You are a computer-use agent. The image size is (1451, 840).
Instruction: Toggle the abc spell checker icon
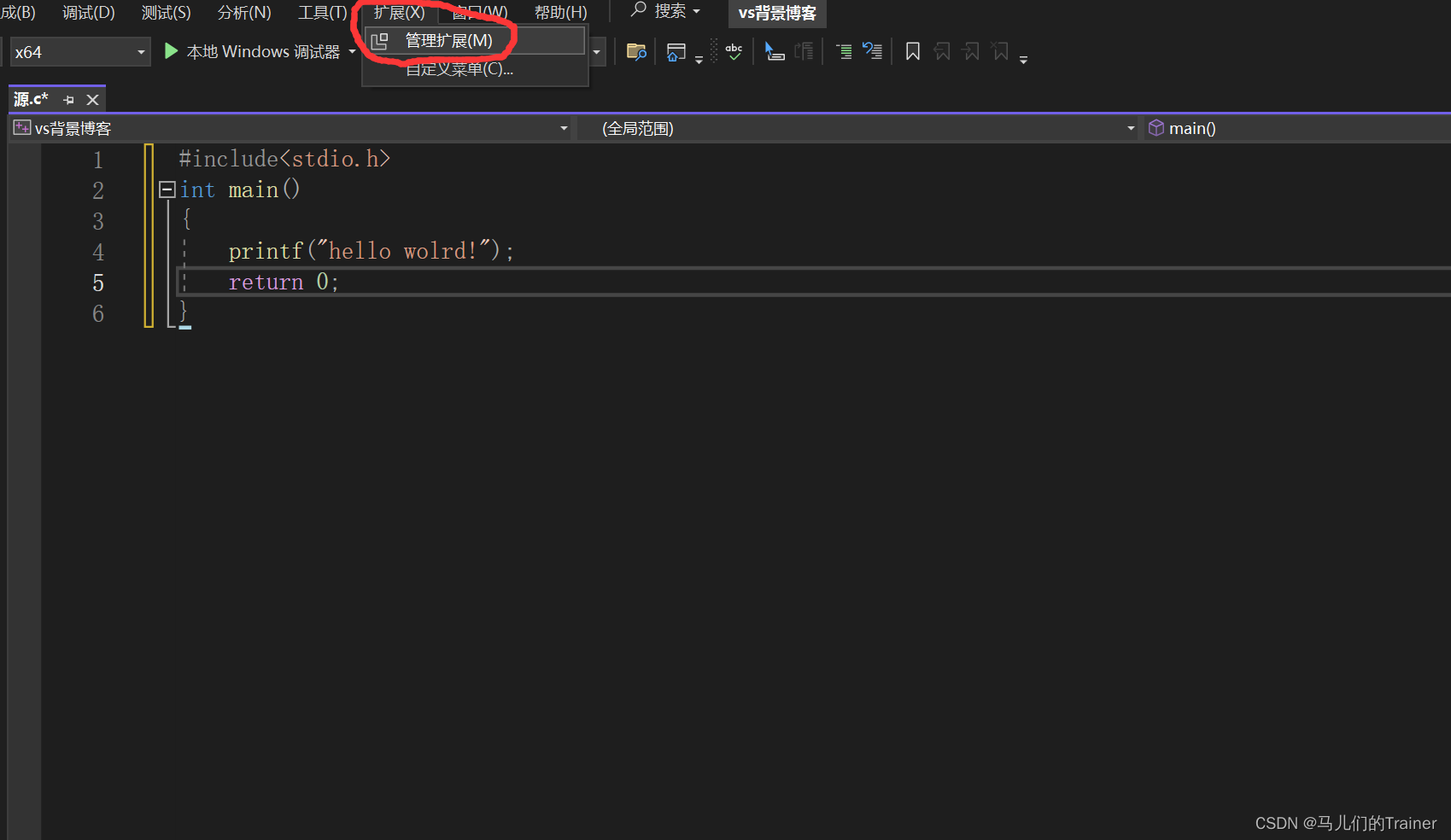tap(734, 52)
